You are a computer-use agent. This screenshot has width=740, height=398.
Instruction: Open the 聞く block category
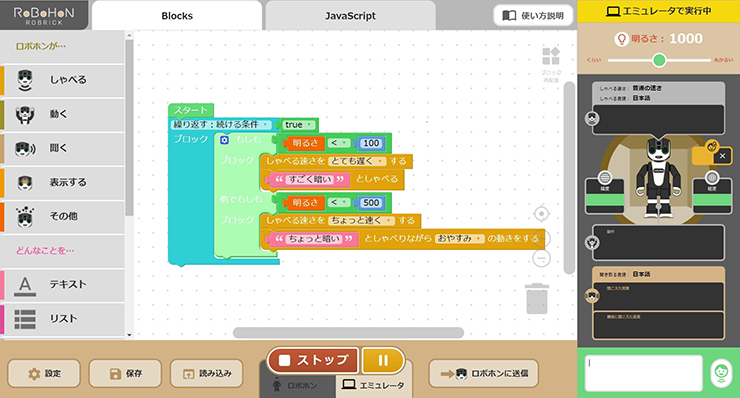pyautogui.click(x=62, y=148)
